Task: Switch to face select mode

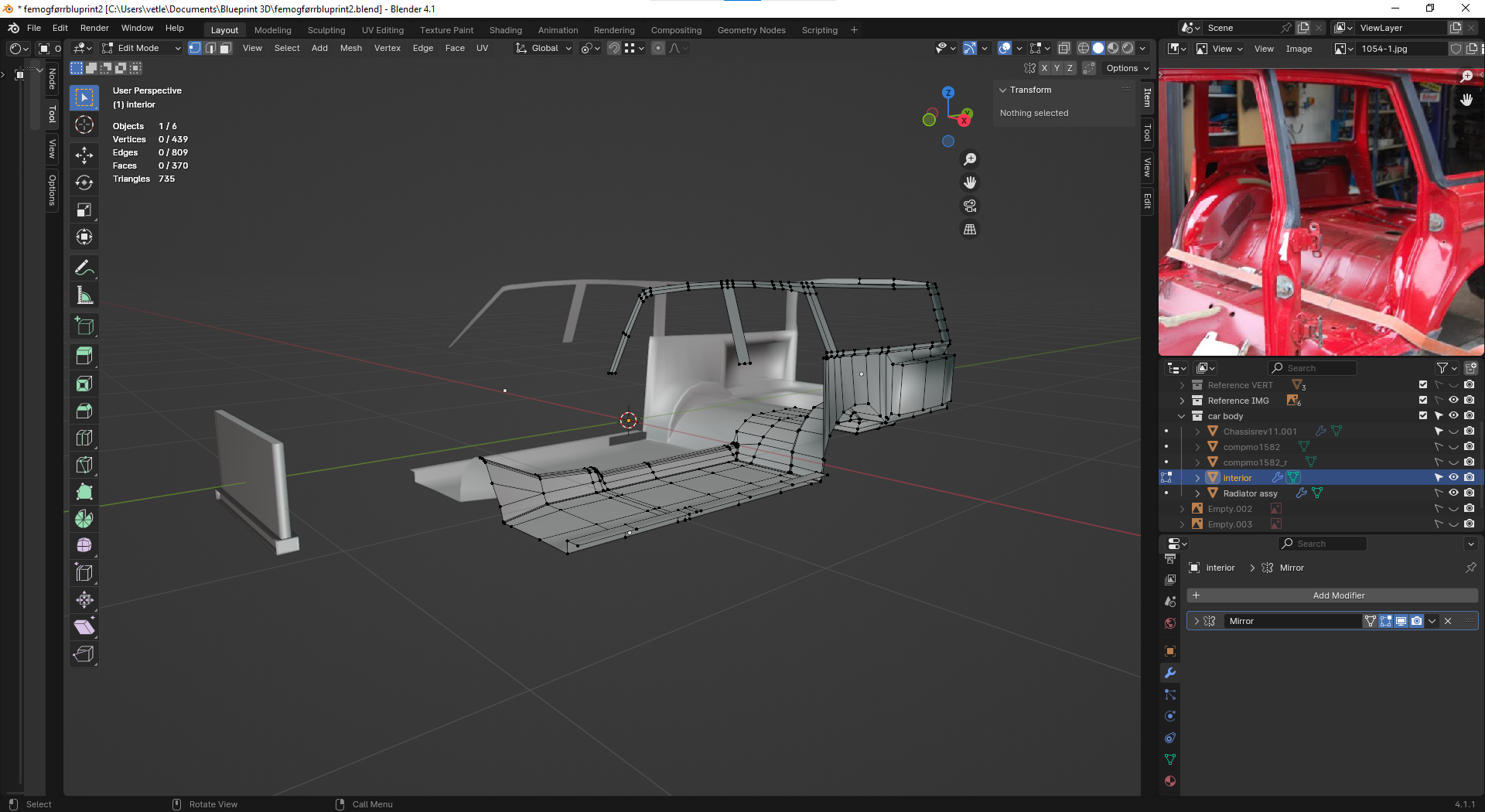Action: point(226,48)
